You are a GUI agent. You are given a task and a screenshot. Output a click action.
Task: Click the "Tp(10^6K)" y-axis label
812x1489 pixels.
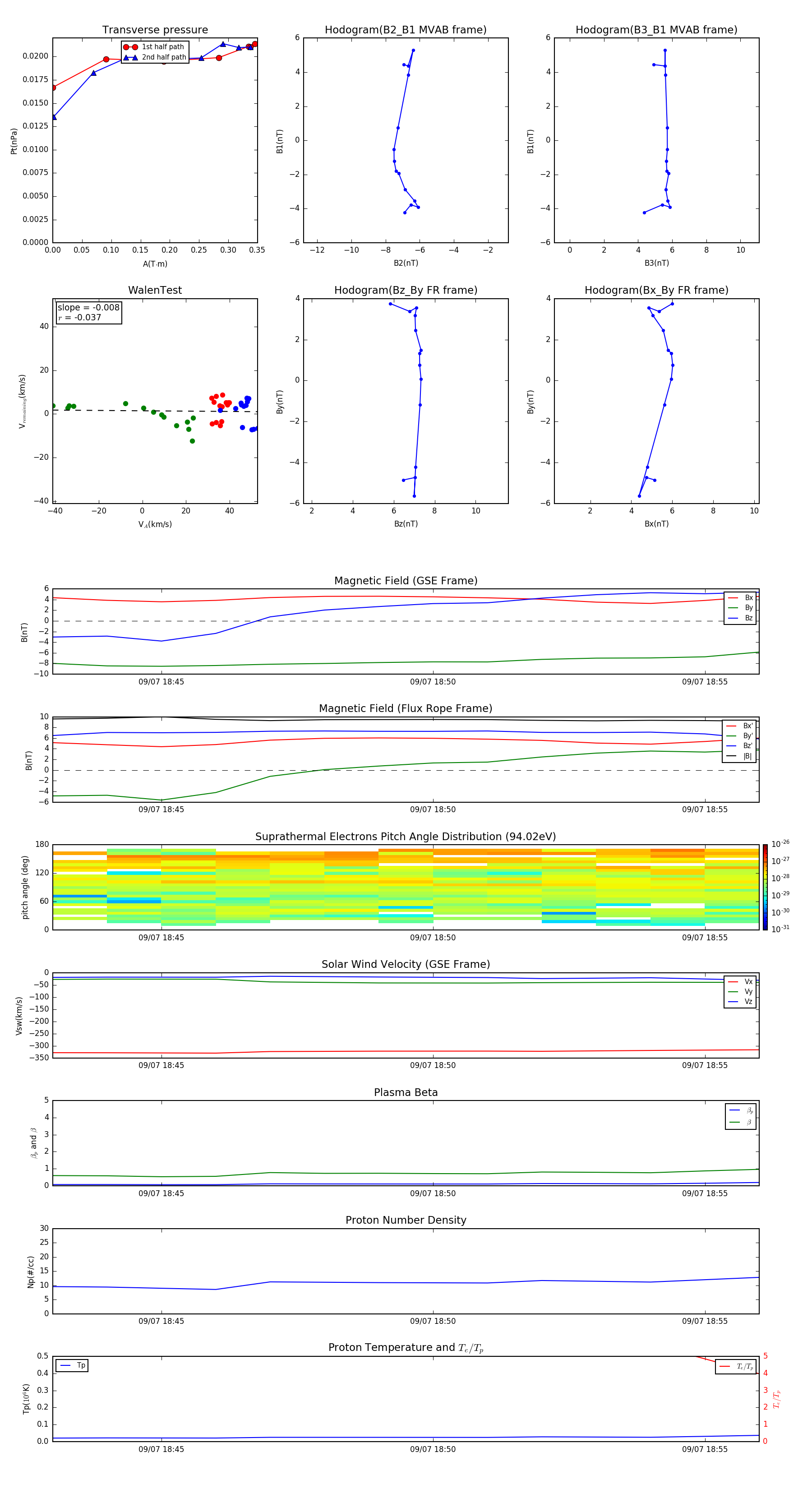click(26, 1399)
